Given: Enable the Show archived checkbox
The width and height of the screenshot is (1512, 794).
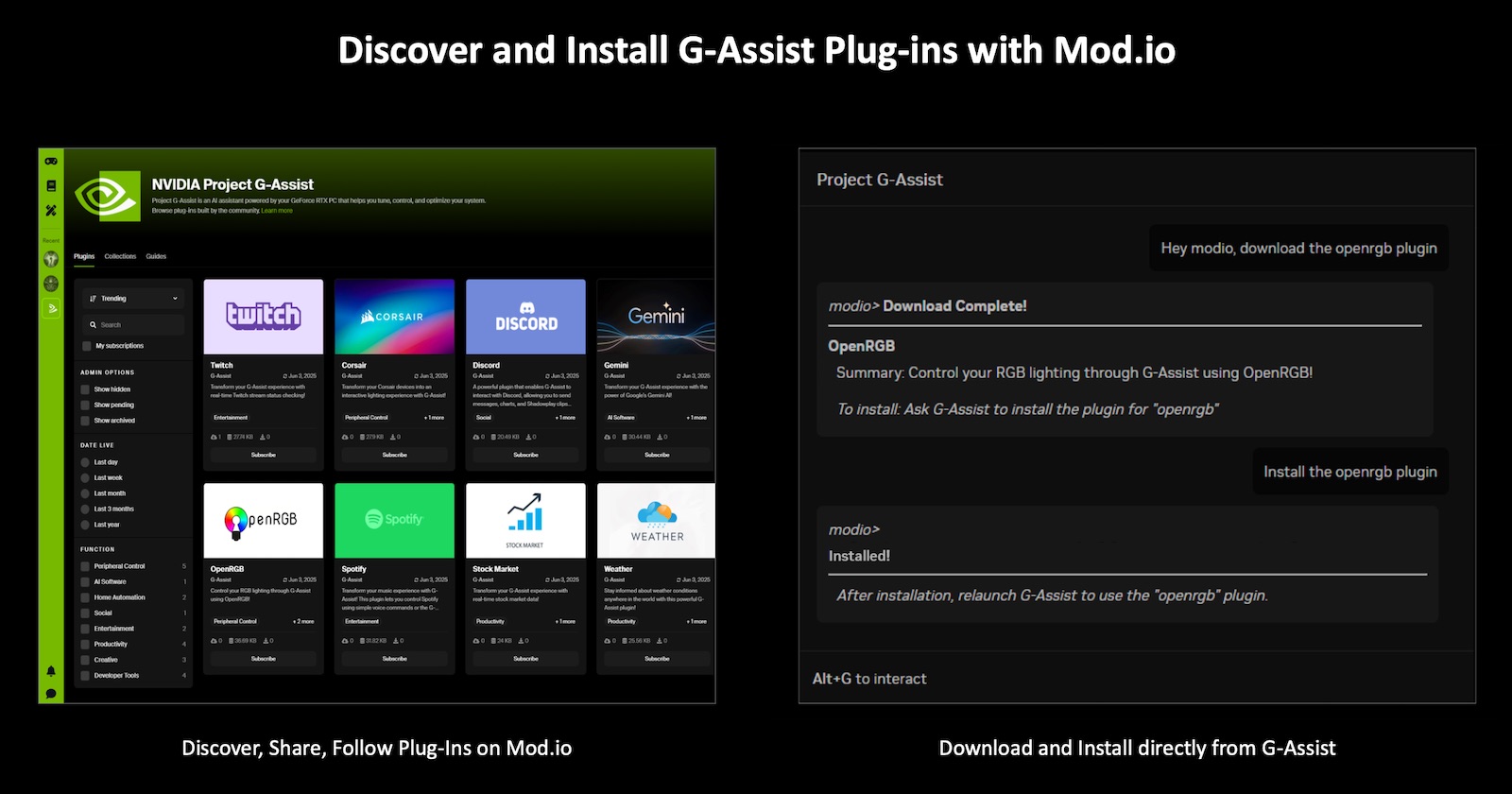Looking at the screenshot, I should (85, 421).
